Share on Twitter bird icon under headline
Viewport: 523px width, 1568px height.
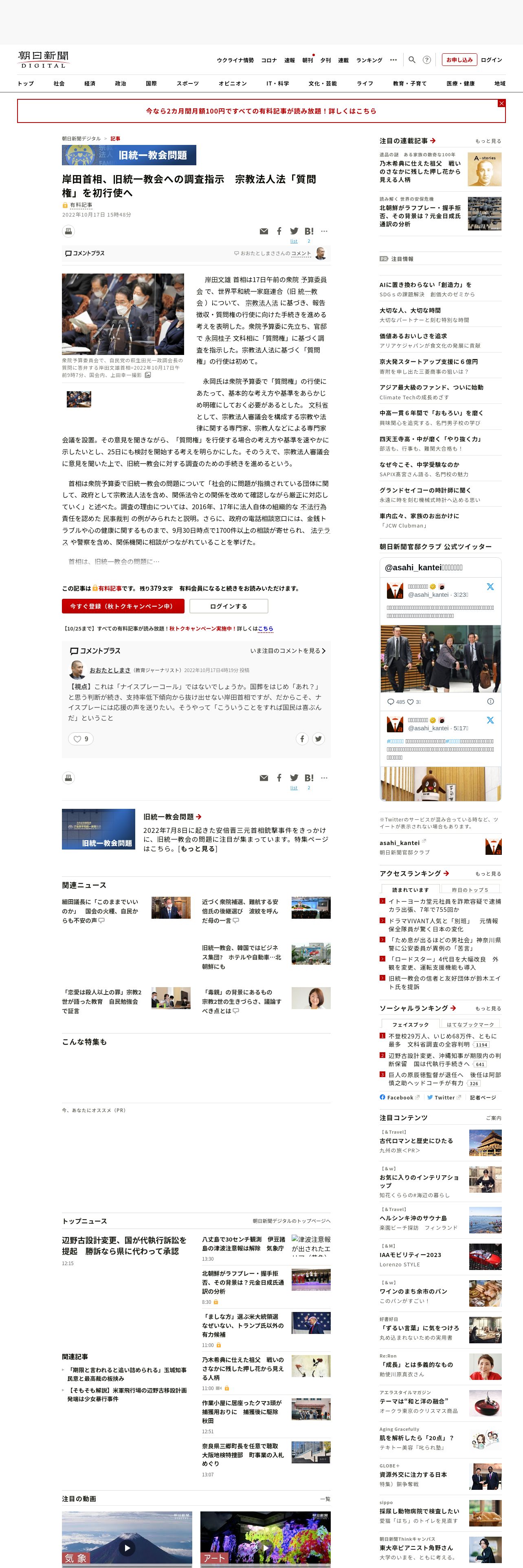[294, 231]
